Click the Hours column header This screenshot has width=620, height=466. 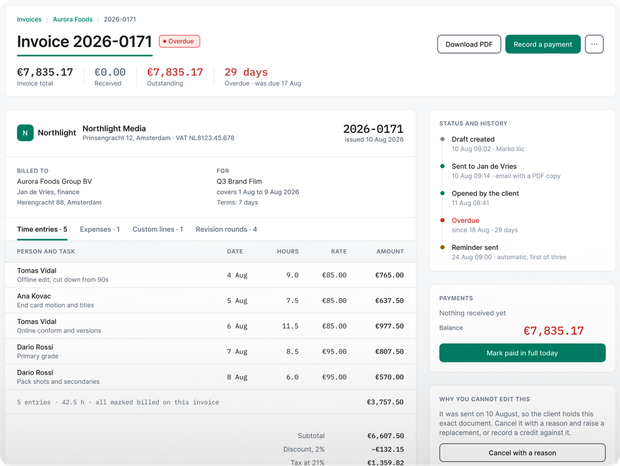click(287, 251)
